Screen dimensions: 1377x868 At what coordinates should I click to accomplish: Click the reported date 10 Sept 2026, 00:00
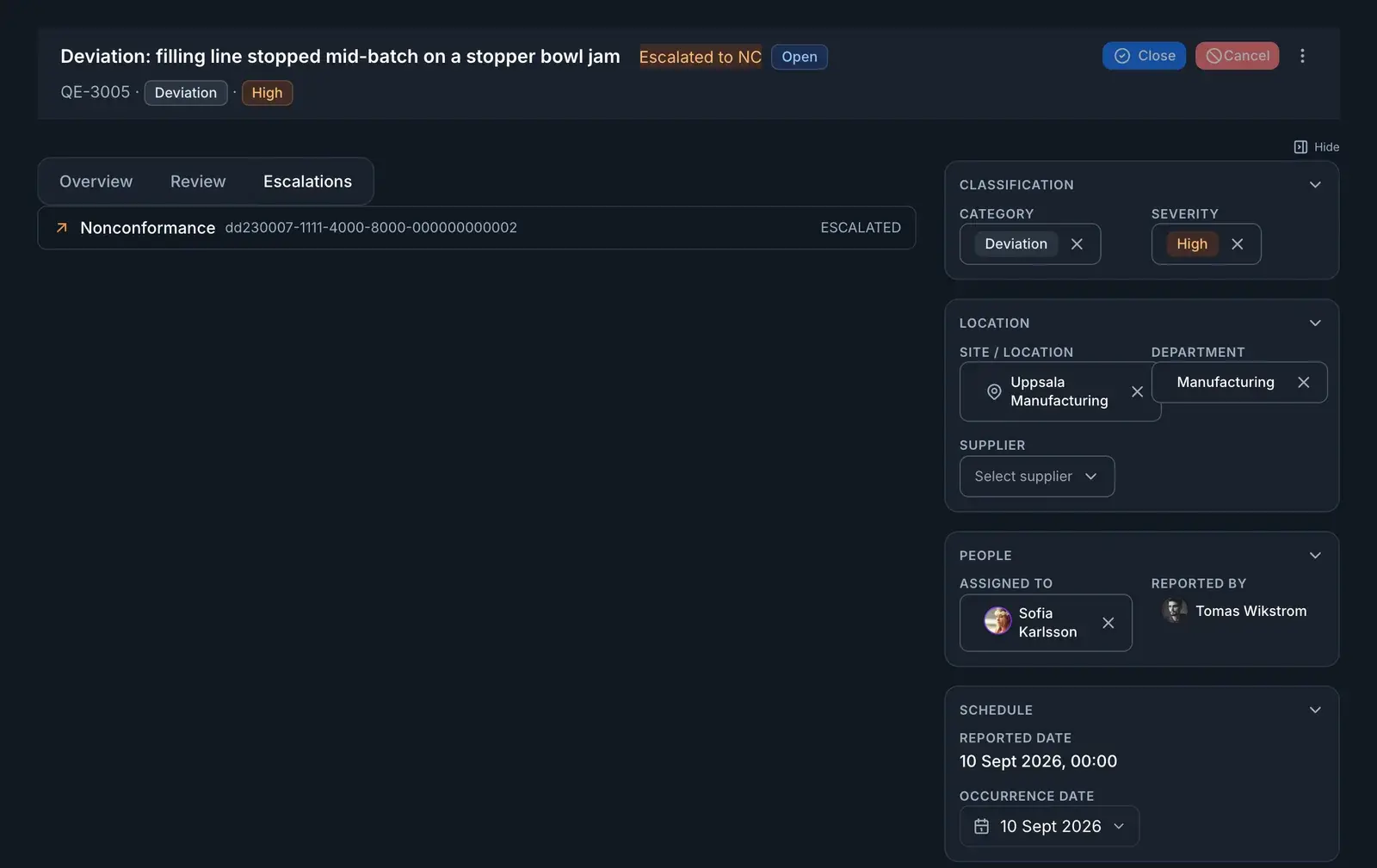pos(1038,761)
